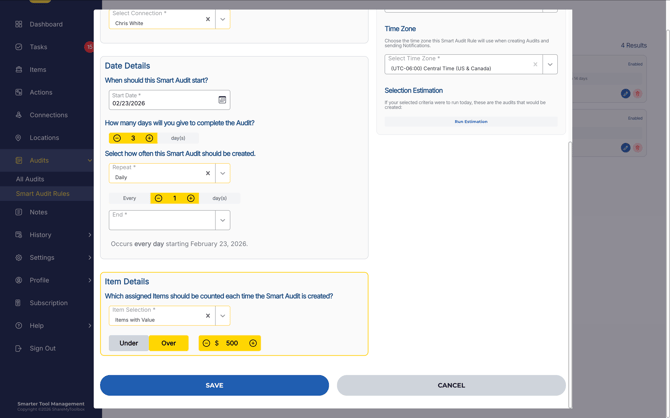
Task: Click the red Tasks notification badge
Action: (x=89, y=47)
